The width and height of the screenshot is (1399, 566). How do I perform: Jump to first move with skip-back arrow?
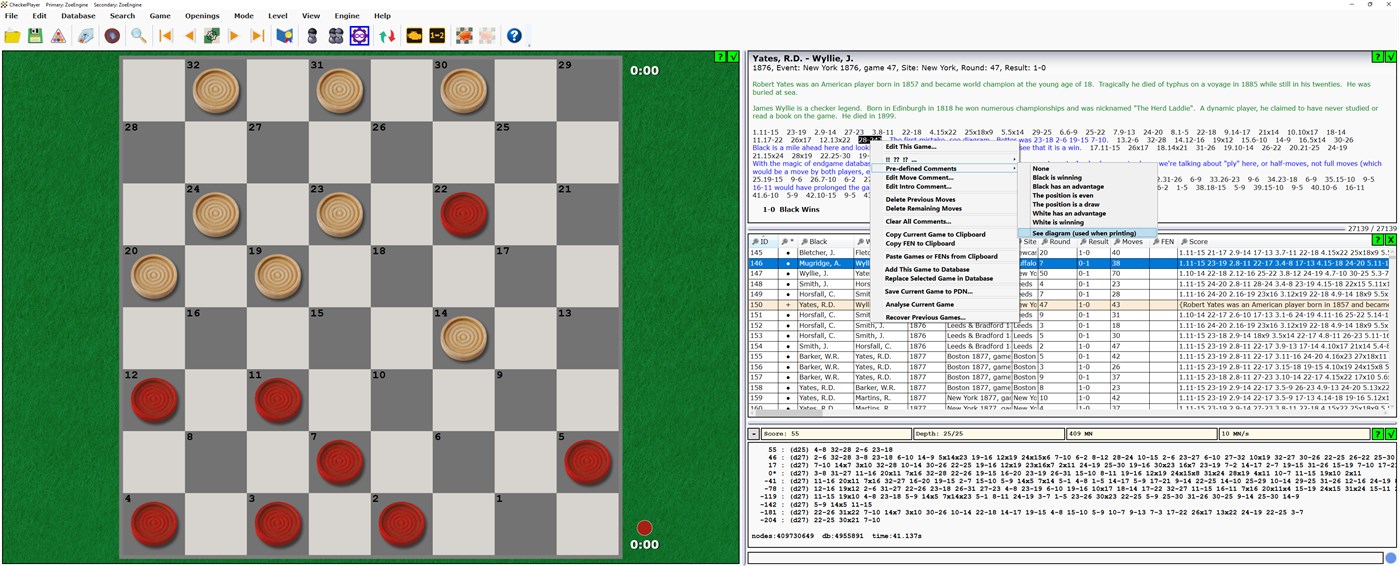click(x=166, y=36)
